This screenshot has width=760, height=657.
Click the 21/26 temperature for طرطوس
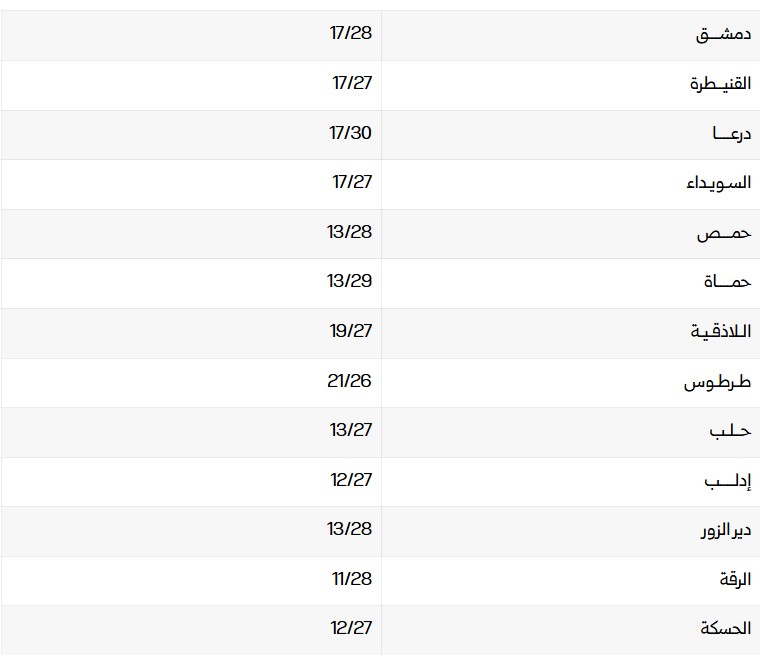point(349,381)
